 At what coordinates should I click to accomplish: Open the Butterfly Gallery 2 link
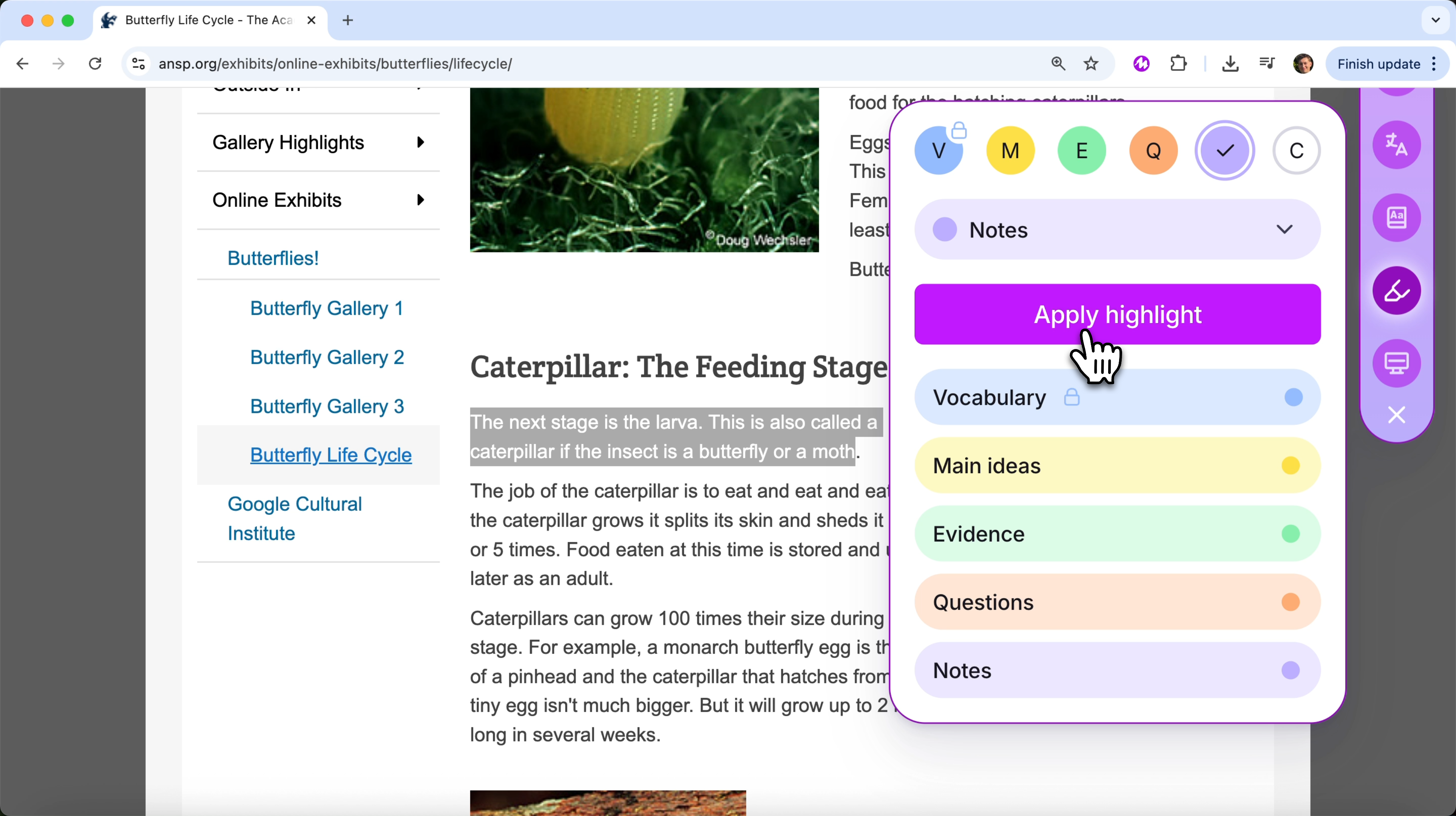[x=327, y=357]
